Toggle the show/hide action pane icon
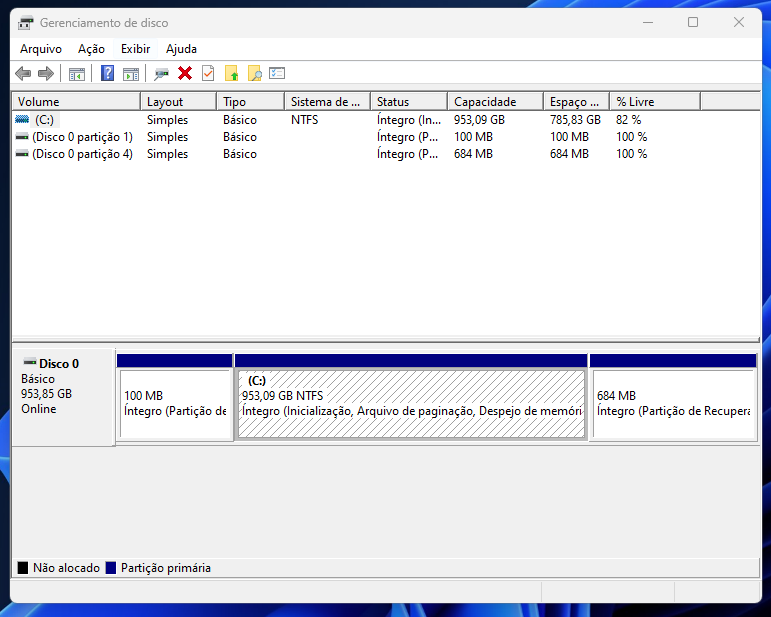771x617 pixels. [x=131, y=74]
